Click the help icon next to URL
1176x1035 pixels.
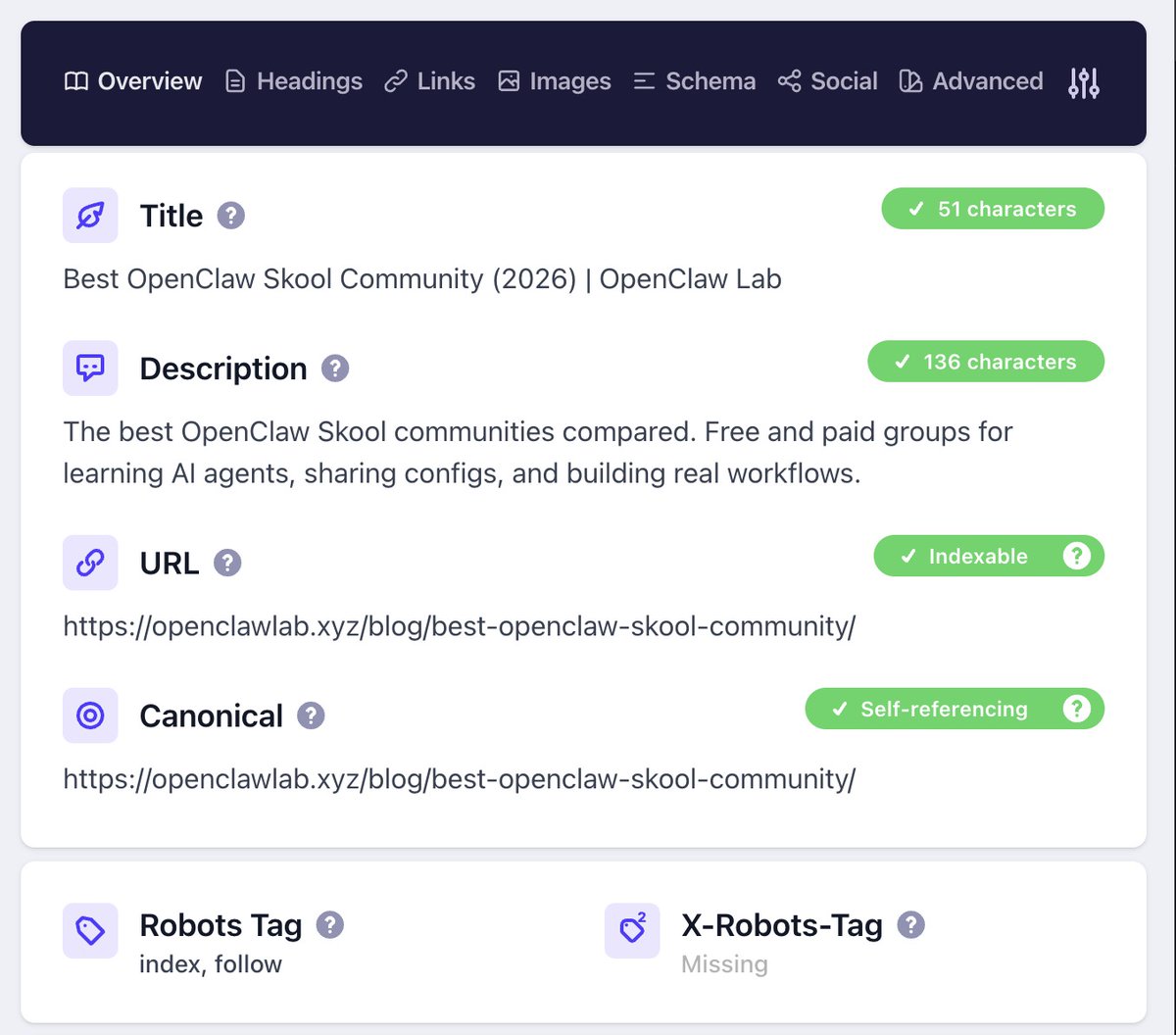pyautogui.click(x=227, y=563)
